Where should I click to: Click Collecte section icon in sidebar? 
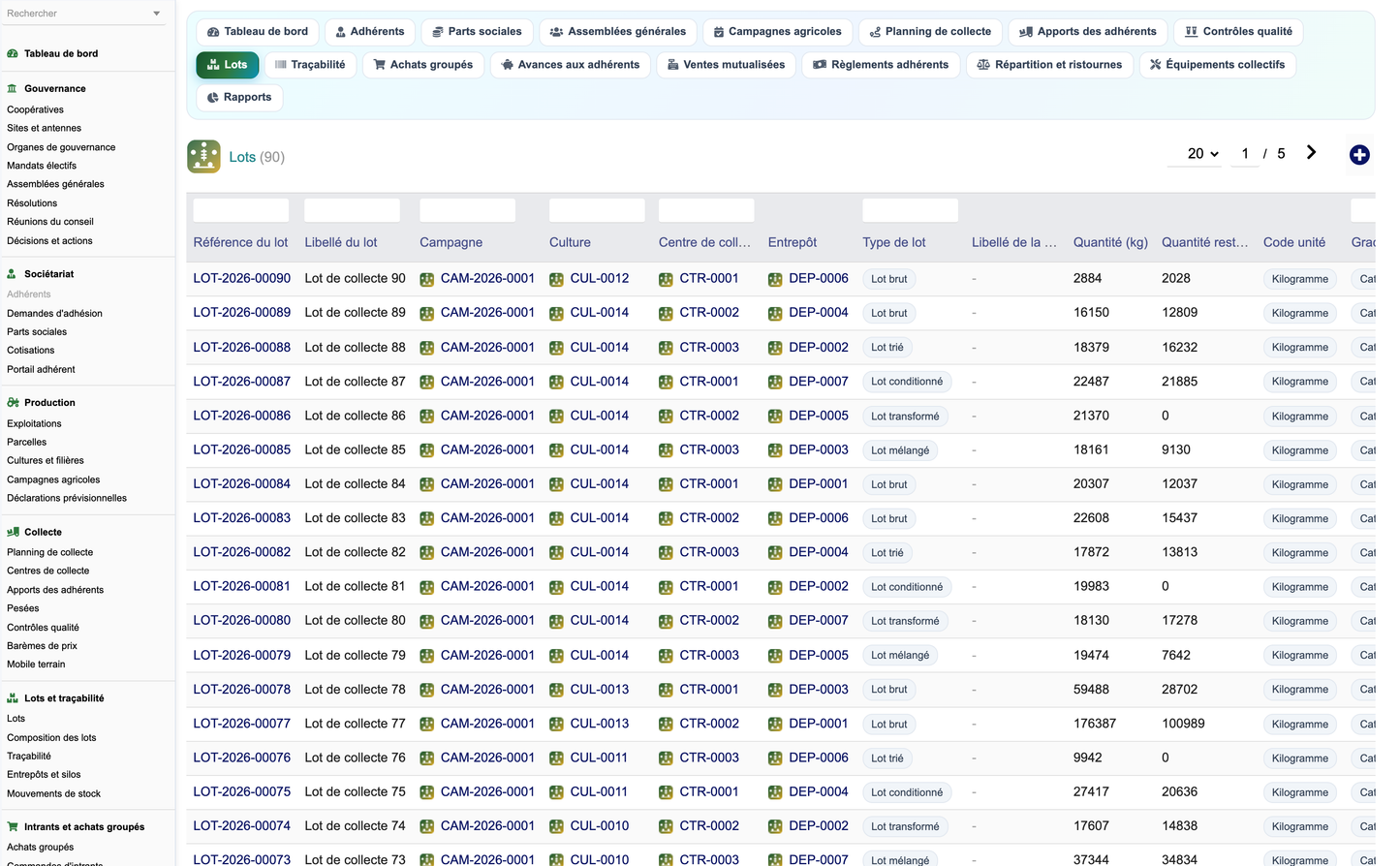(13, 532)
